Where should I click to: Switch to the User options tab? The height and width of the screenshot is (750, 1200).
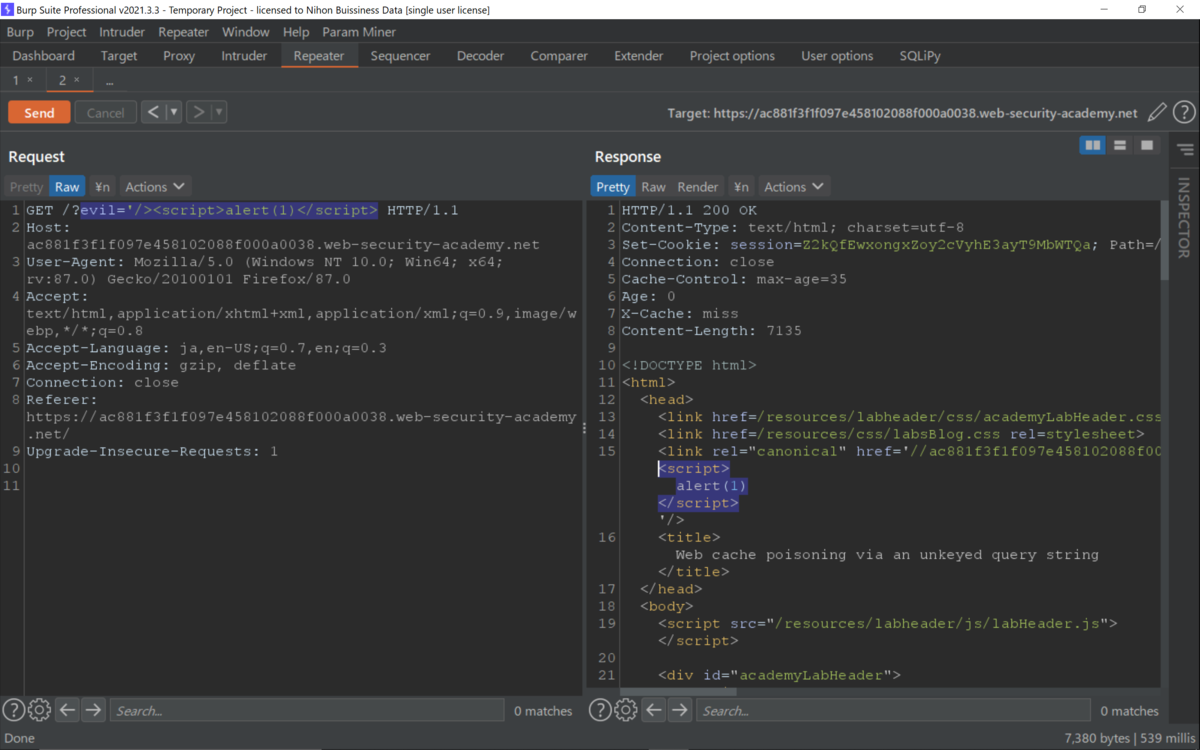click(x=837, y=56)
